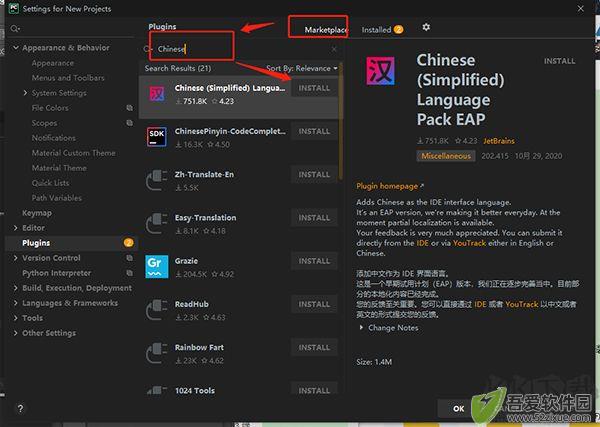Click the plugin results list scrollbar
Image resolution: width=600 pixels, height=427 pixels.
(341, 122)
